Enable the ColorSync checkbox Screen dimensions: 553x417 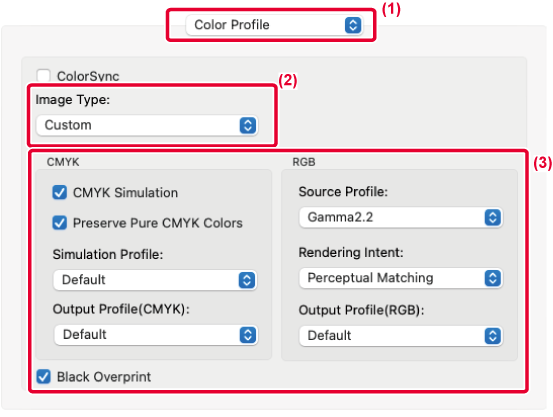pos(43,75)
